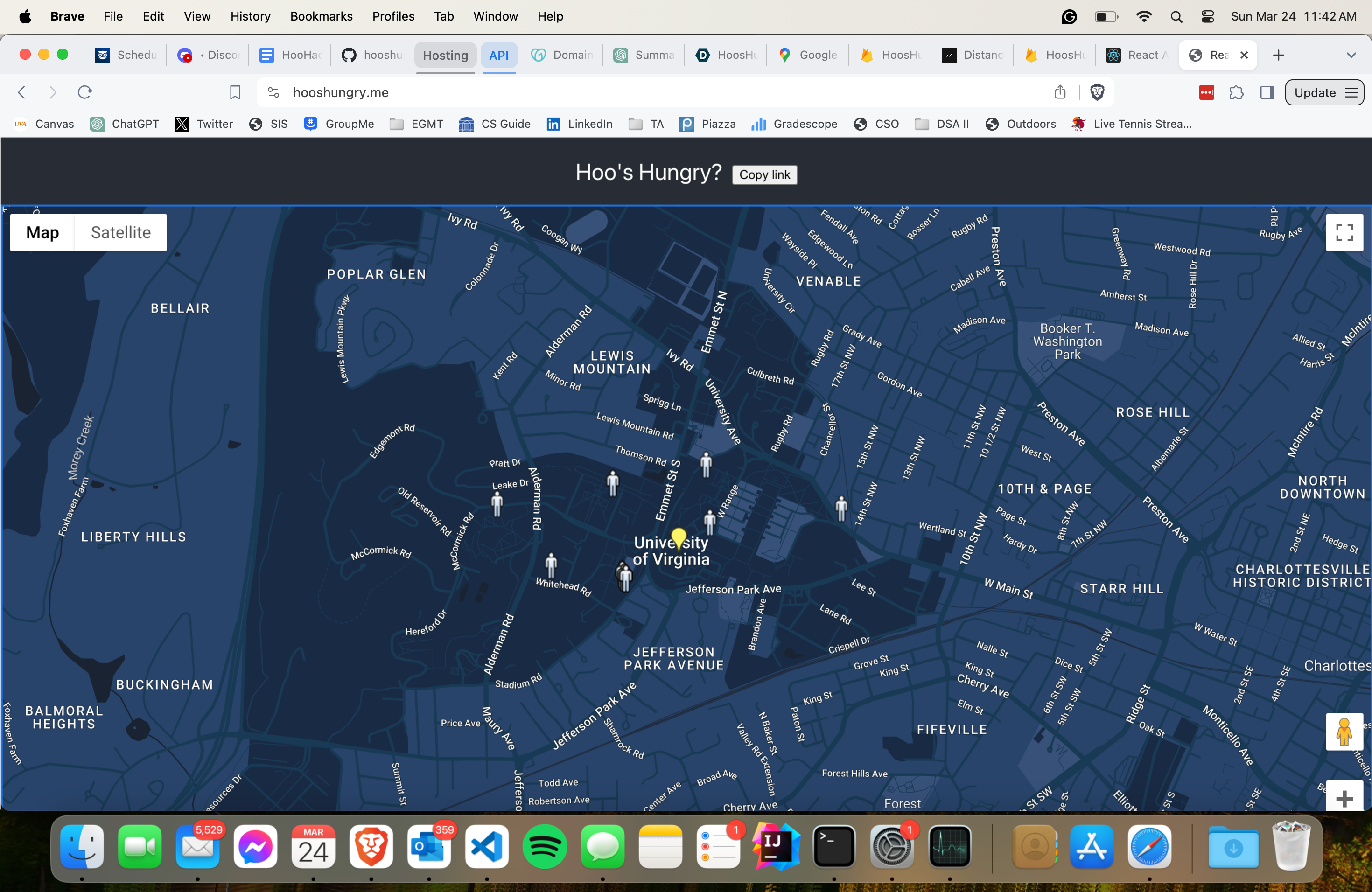Open the Piazza bookmark
Viewport: 1372px width, 892px height.
(x=708, y=124)
